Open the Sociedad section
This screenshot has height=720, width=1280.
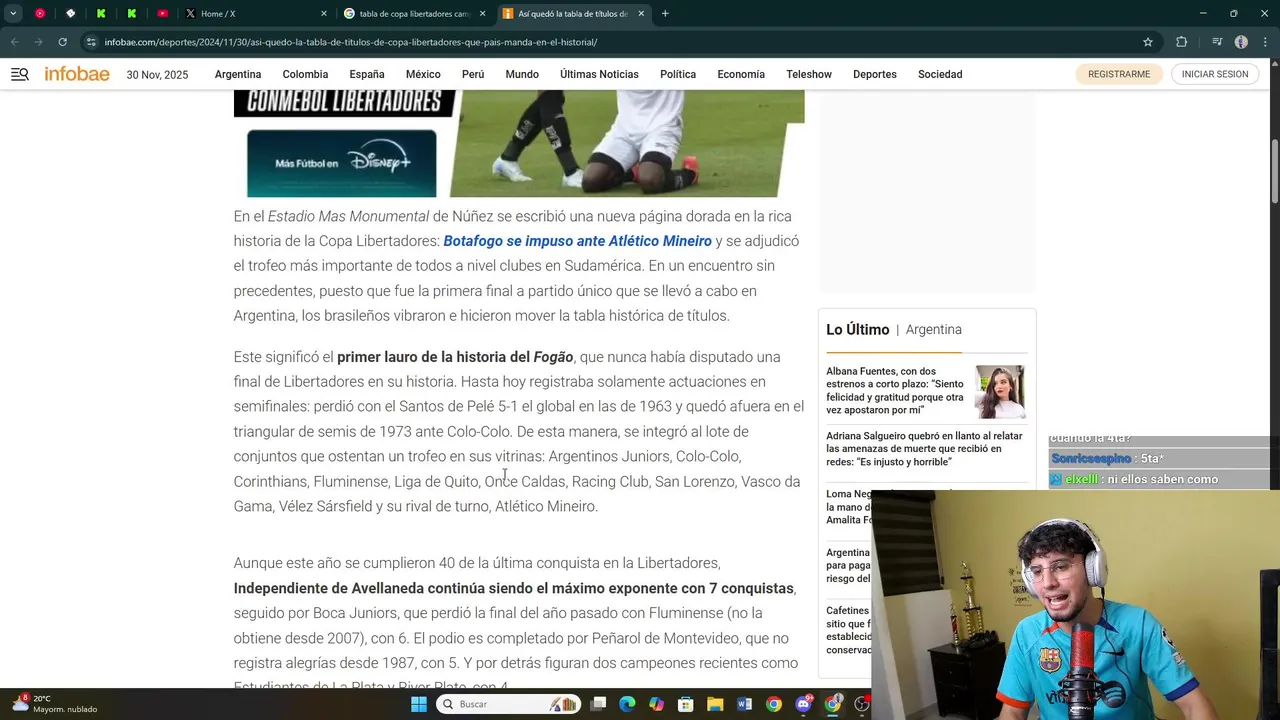tap(940, 74)
